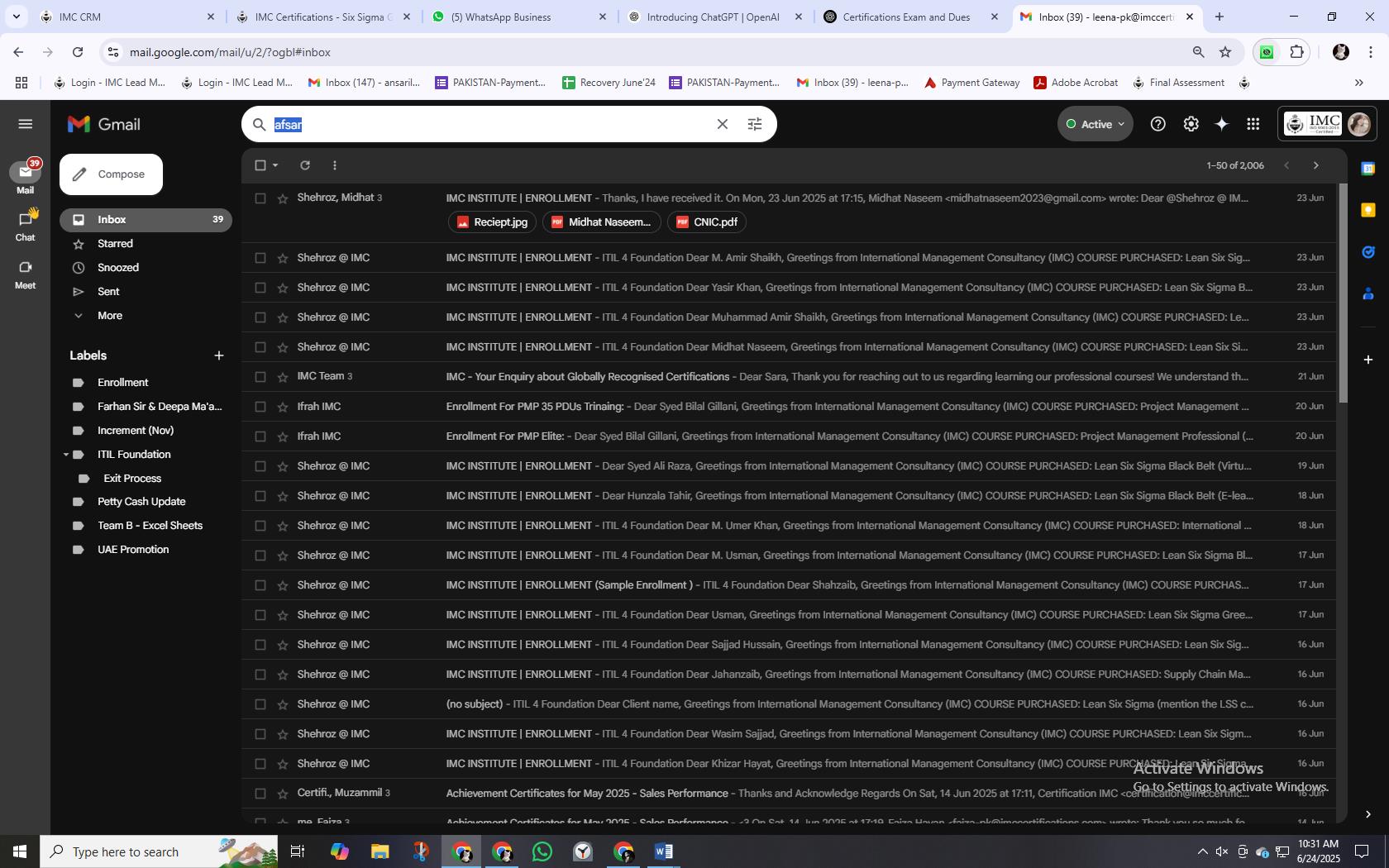Select checkbox for PMP 35 PDUs Training email
The height and width of the screenshot is (868, 1389).
tap(260, 407)
